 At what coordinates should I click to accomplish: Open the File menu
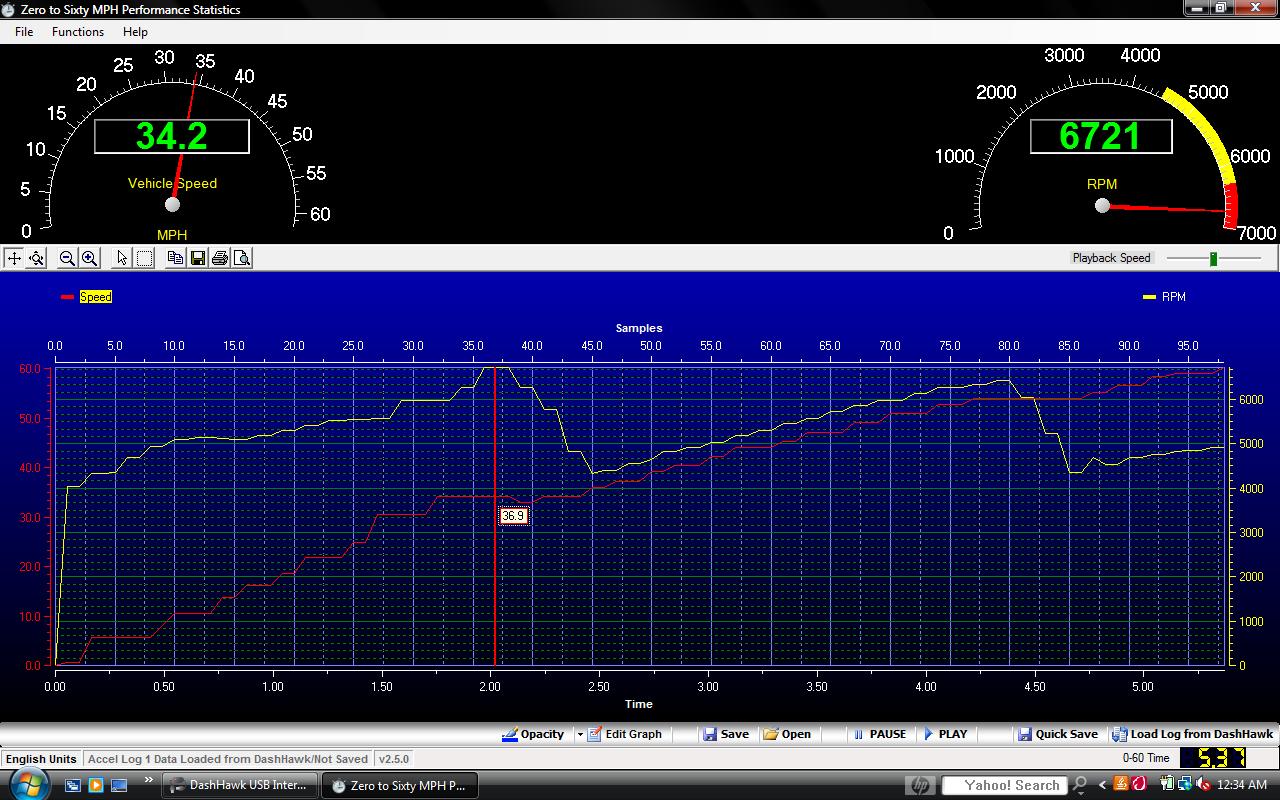coord(24,31)
